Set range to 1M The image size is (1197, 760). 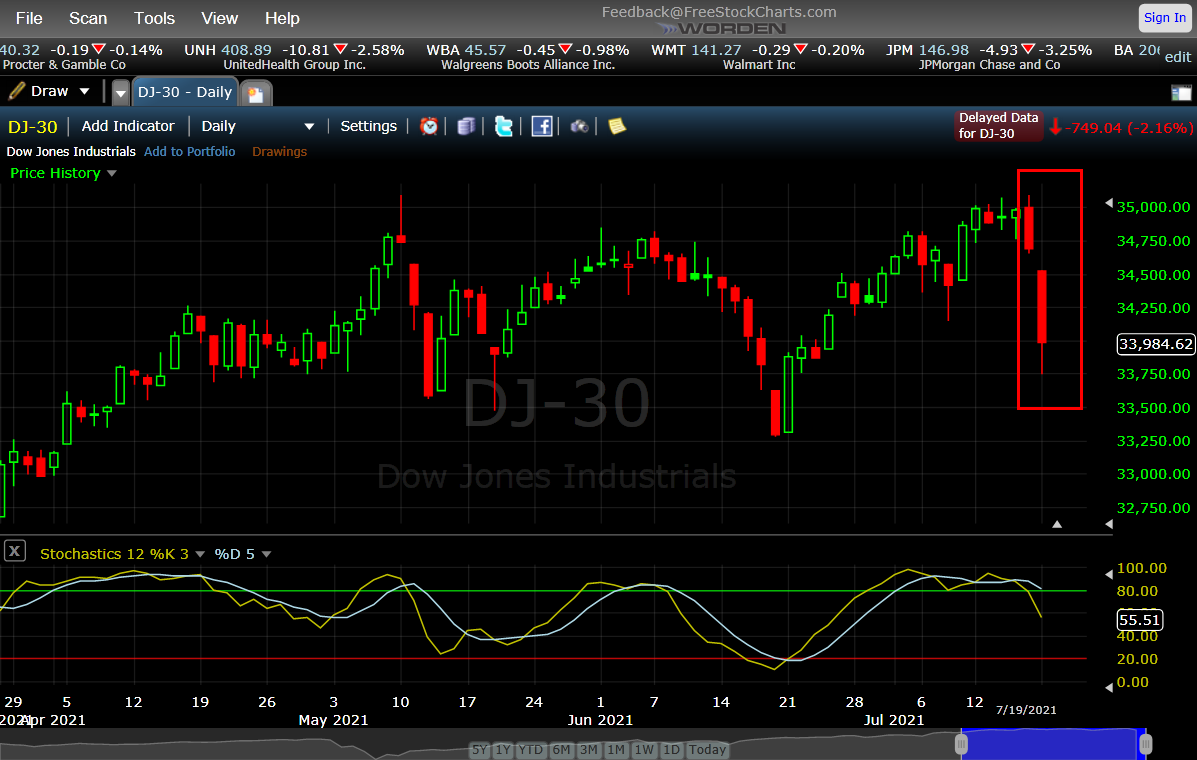tap(616, 749)
